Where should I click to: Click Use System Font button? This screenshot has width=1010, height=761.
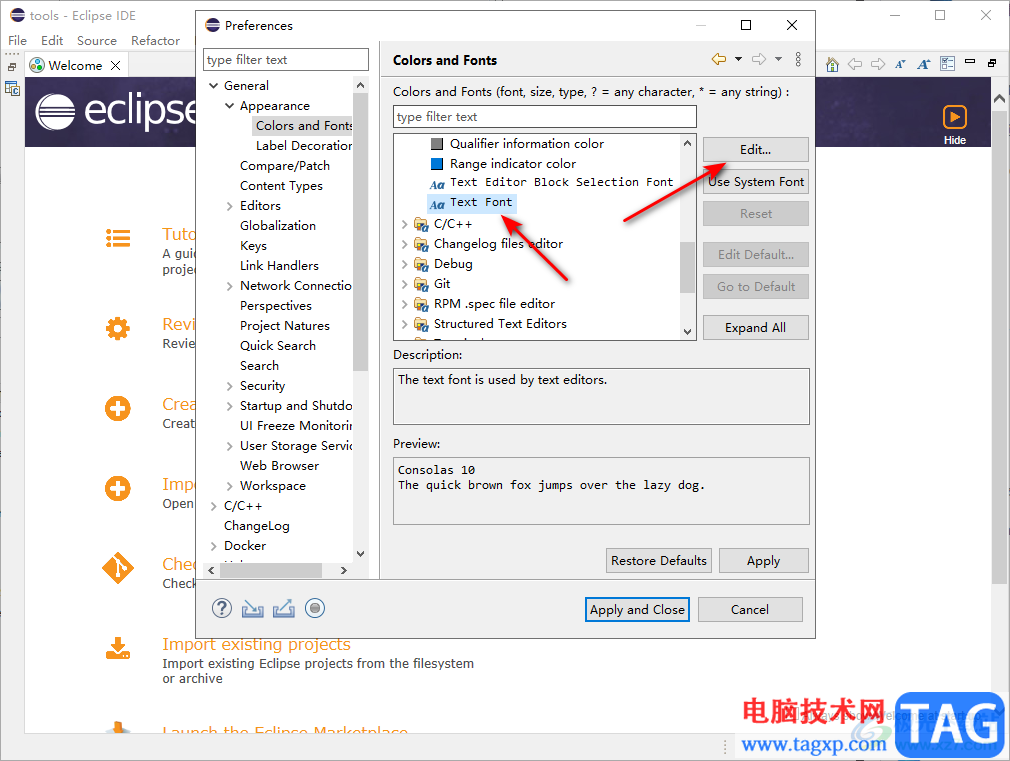(x=756, y=182)
